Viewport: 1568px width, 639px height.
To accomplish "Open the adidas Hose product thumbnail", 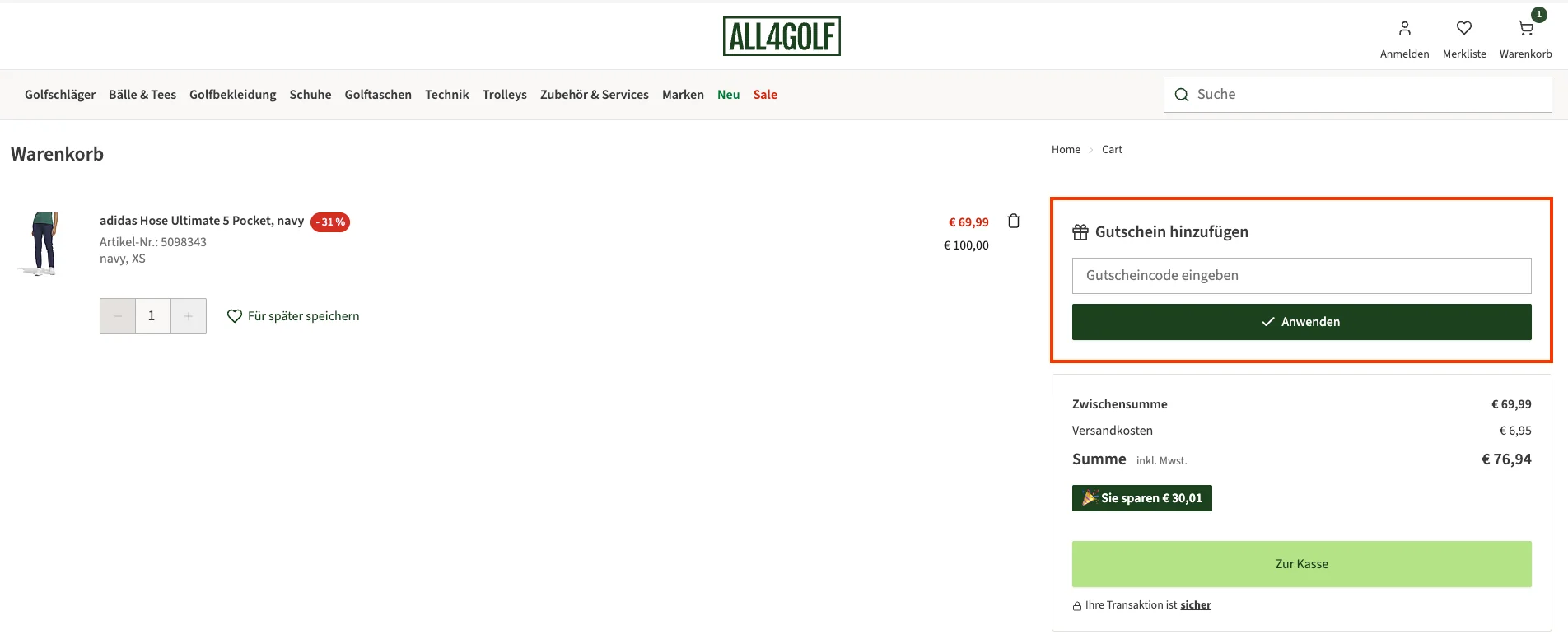I will pyautogui.click(x=44, y=244).
